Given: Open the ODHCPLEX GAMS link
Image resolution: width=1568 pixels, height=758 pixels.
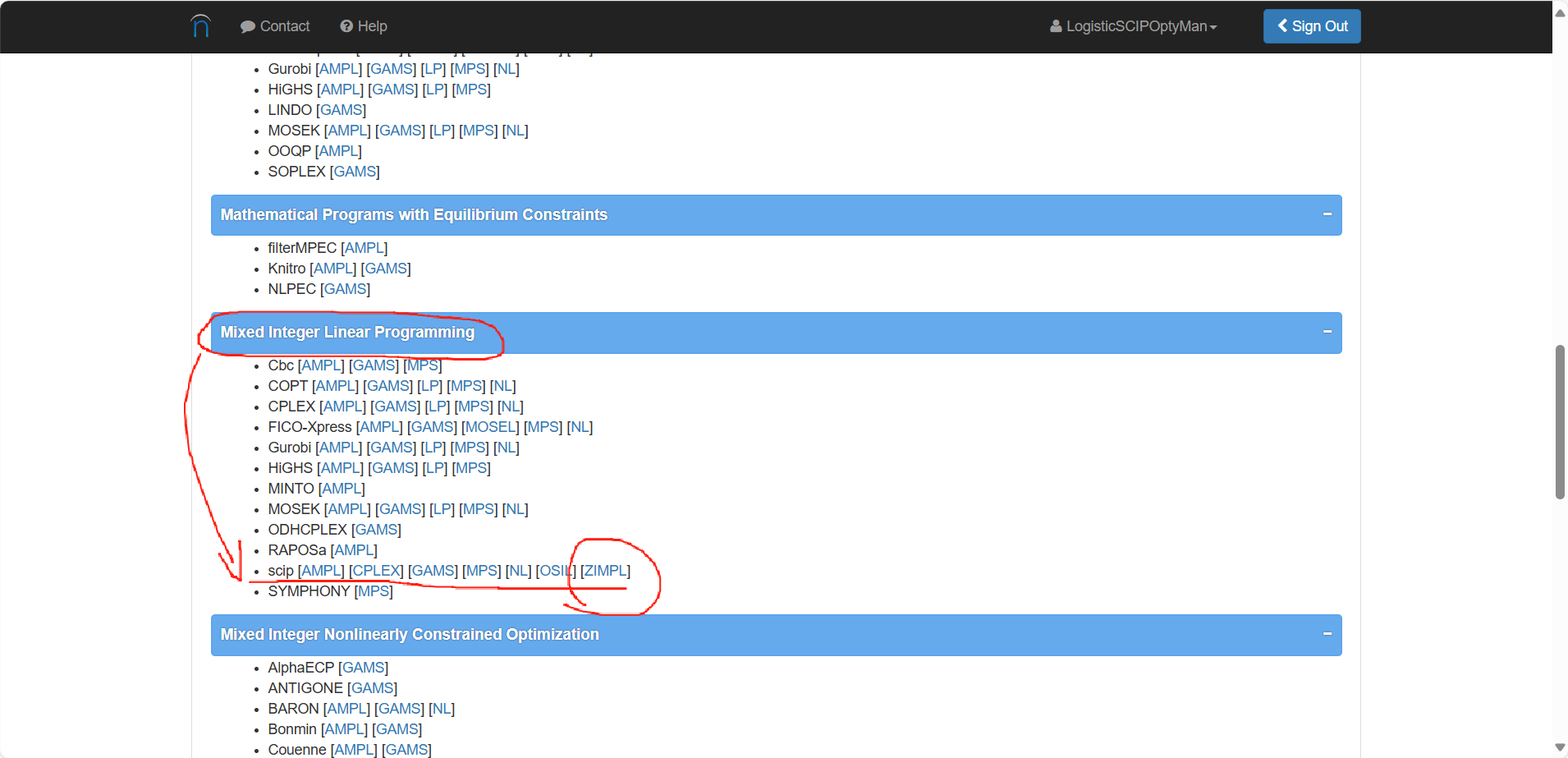Looking at the screenshot, I should 376,530.
